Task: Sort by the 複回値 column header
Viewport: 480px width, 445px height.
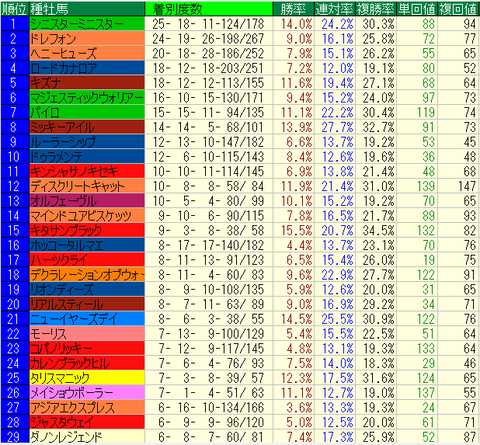Action: pos(458,9)
